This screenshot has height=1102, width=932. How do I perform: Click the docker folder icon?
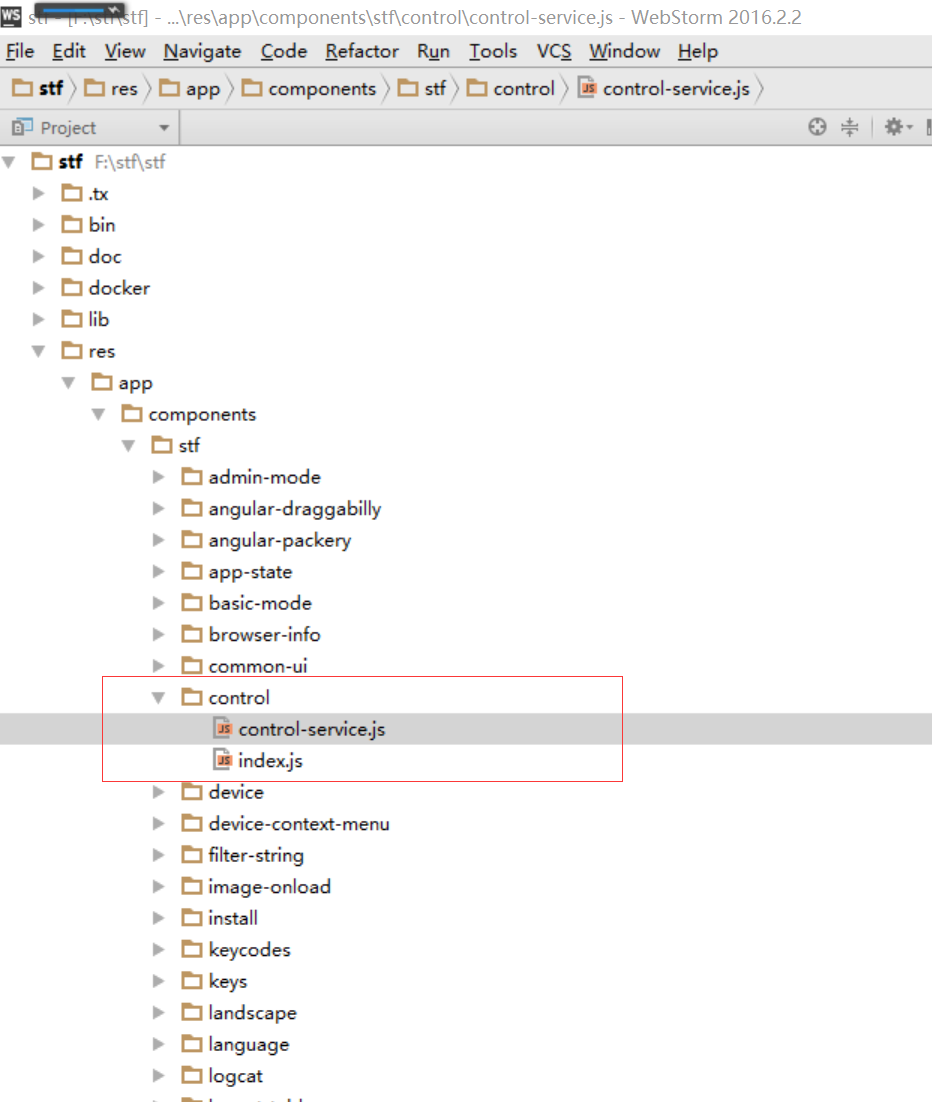(72, 287)
